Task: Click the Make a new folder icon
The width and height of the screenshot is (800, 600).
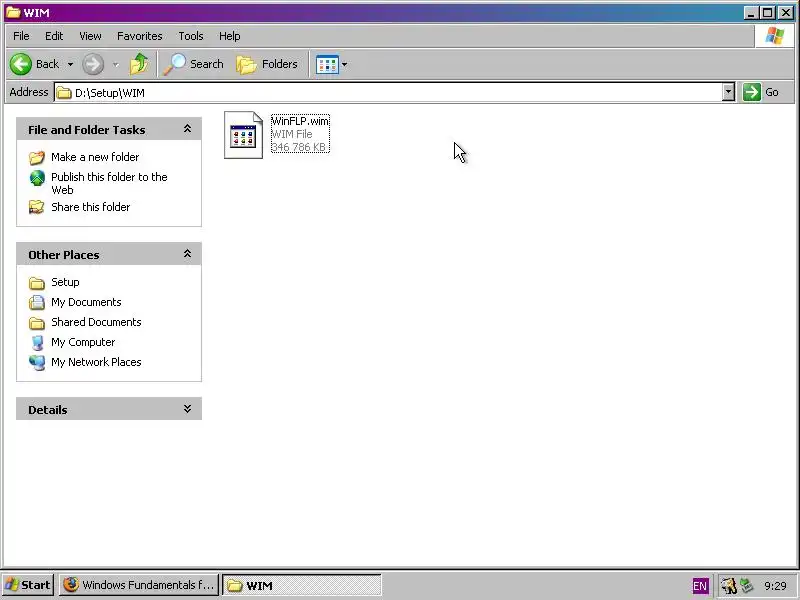Action: point(37,158)
